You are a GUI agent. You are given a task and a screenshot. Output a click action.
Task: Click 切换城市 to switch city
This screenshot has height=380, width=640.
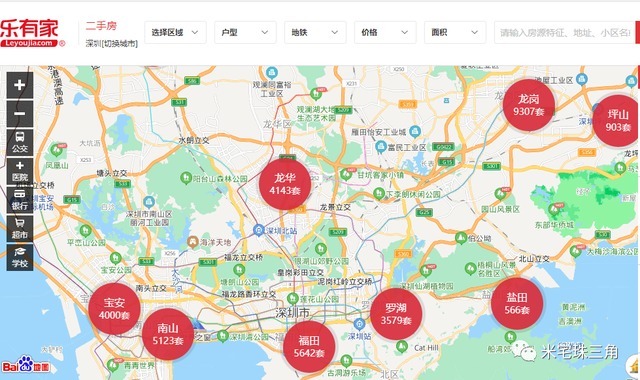(119, 43)
